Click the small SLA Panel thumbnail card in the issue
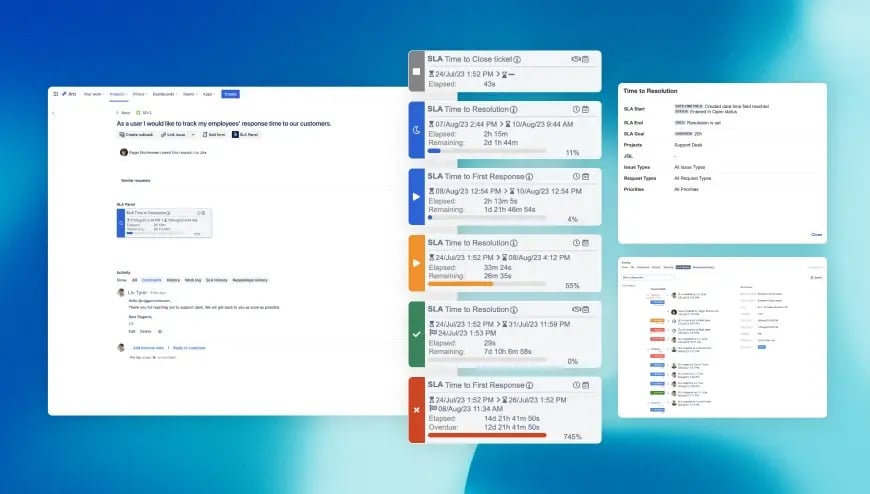Screen dimensions: 870x494 (164, 223)
